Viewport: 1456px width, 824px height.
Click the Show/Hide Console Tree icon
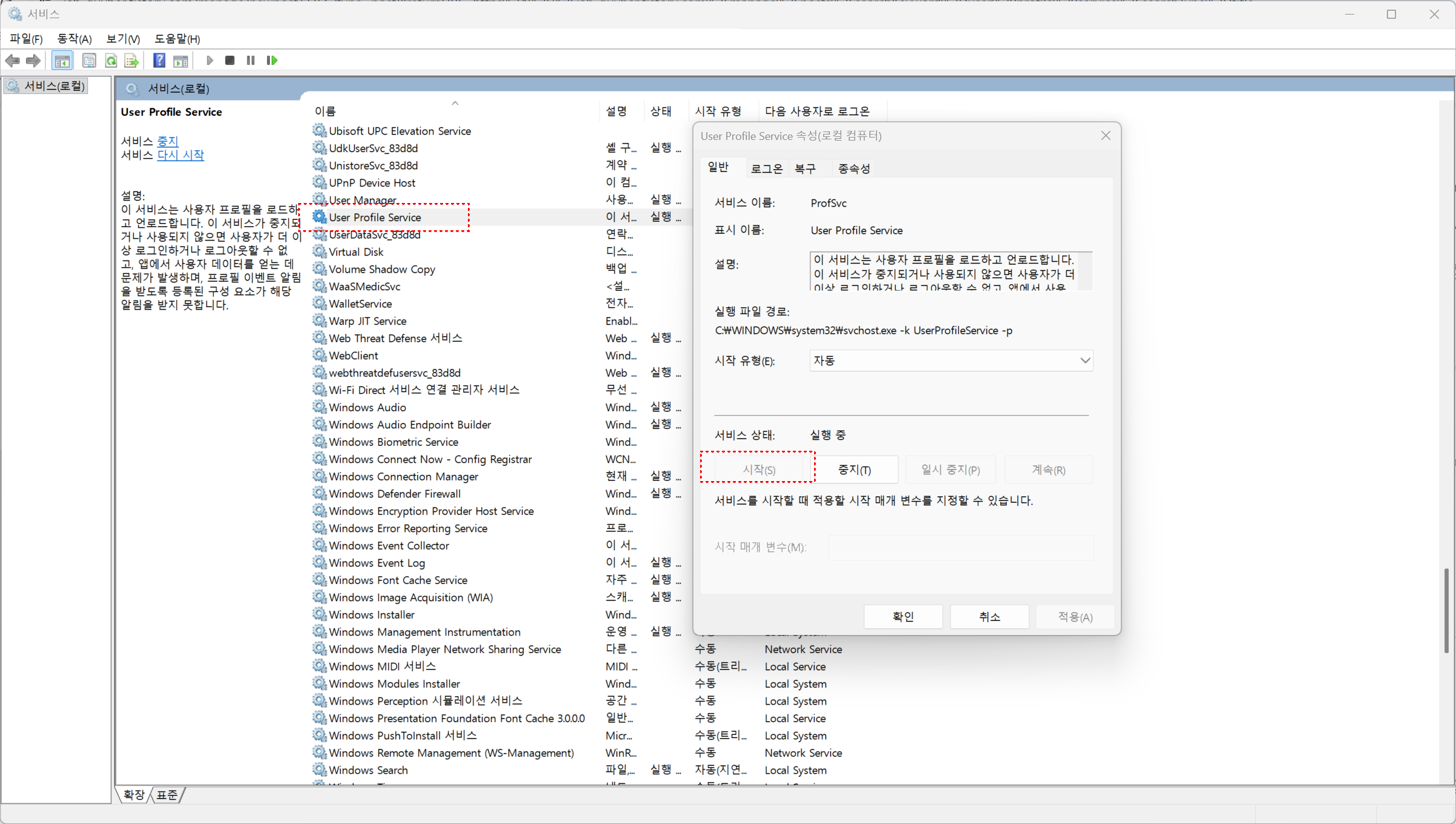coord(62,61)
